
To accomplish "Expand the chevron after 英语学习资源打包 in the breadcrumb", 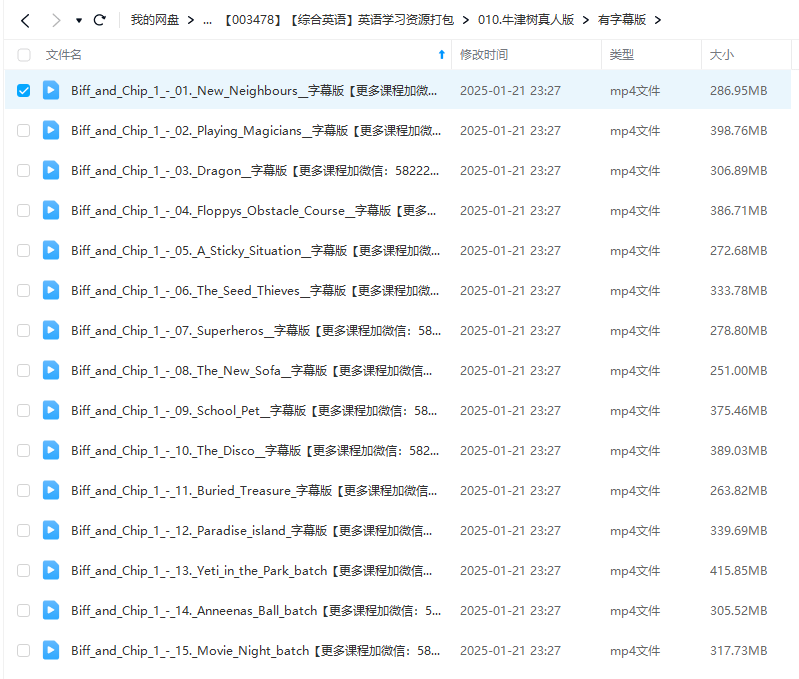I will coord(466,20).
